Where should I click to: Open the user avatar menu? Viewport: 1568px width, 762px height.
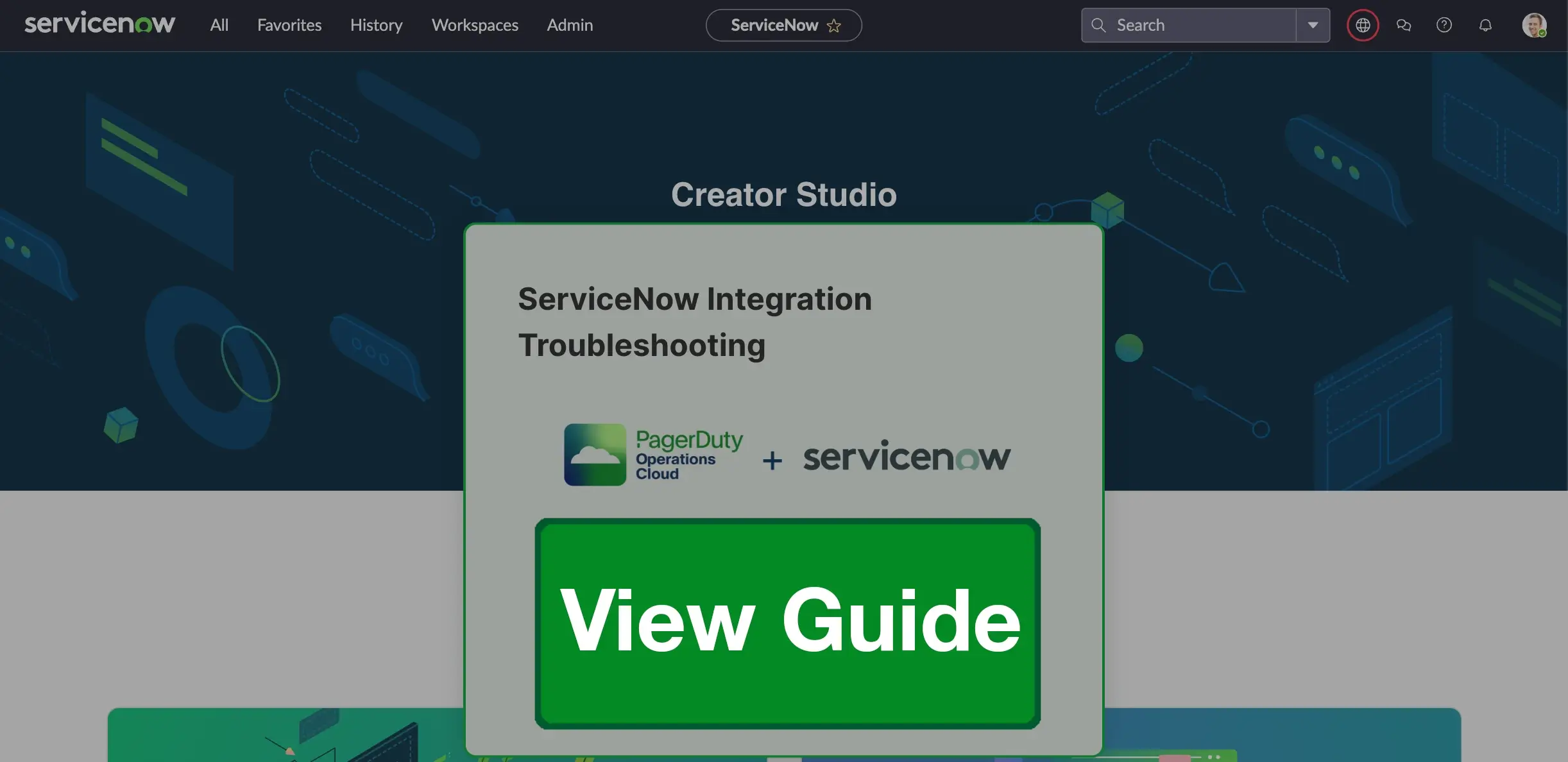click(x=1534, y=26)
